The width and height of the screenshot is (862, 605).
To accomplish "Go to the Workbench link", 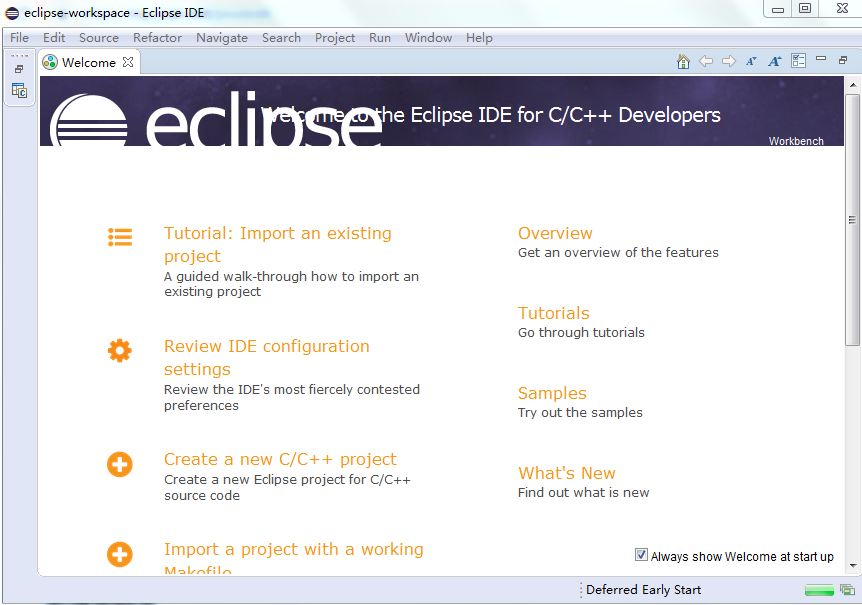I will (x=796, y=141).
